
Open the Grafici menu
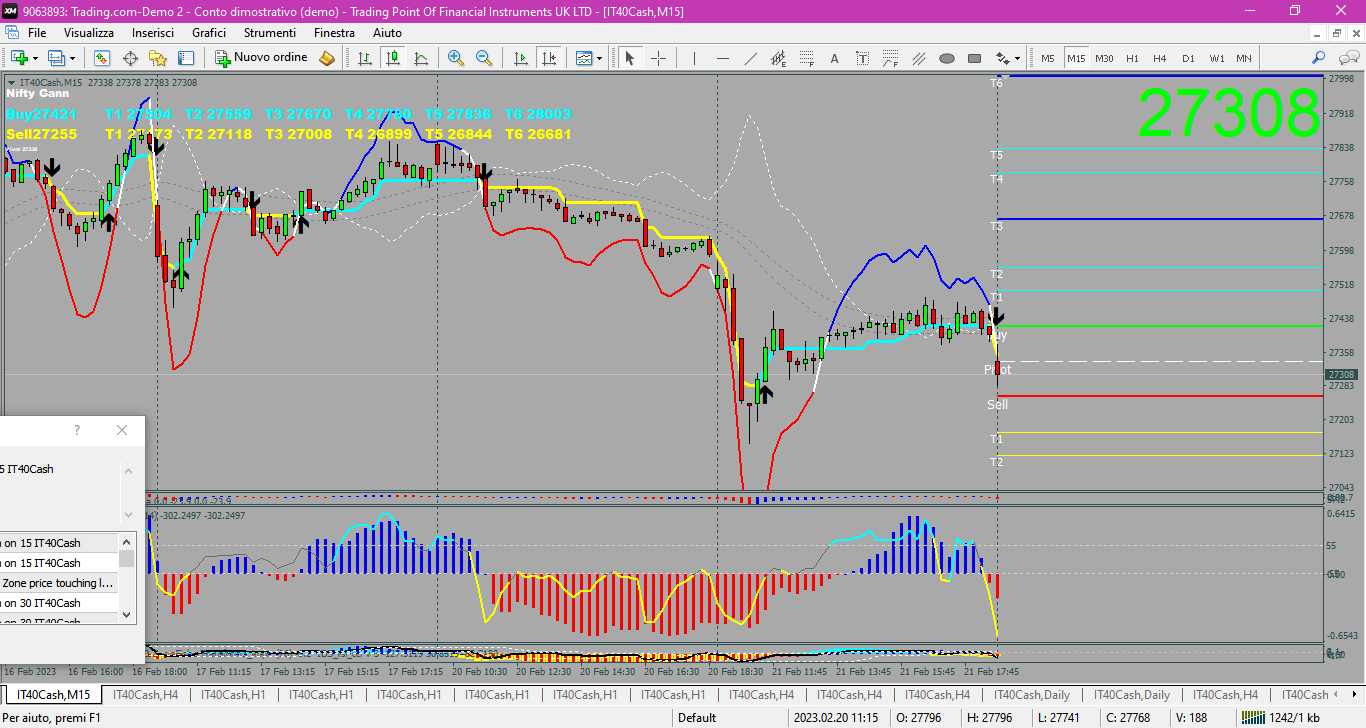tap(209, 33)
